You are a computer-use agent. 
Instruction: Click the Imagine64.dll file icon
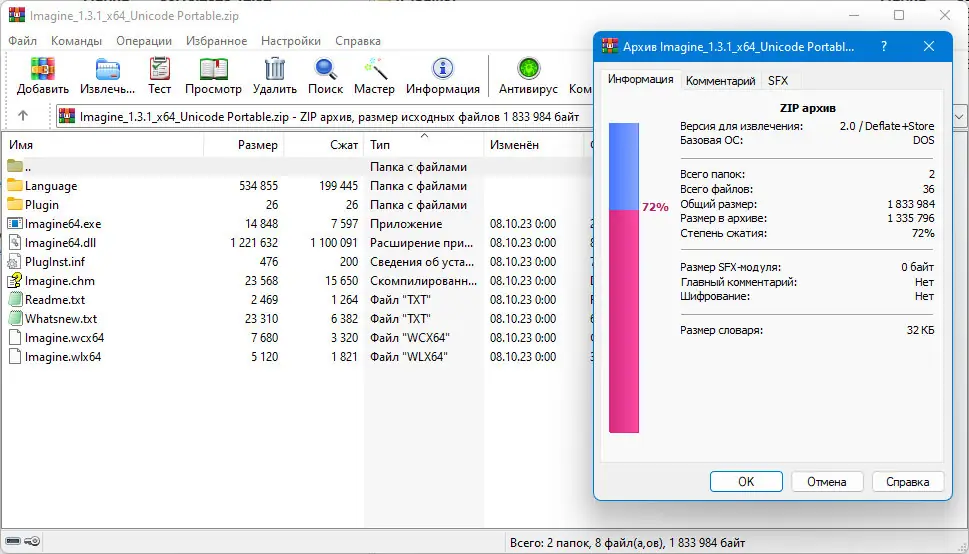(15, 243)
